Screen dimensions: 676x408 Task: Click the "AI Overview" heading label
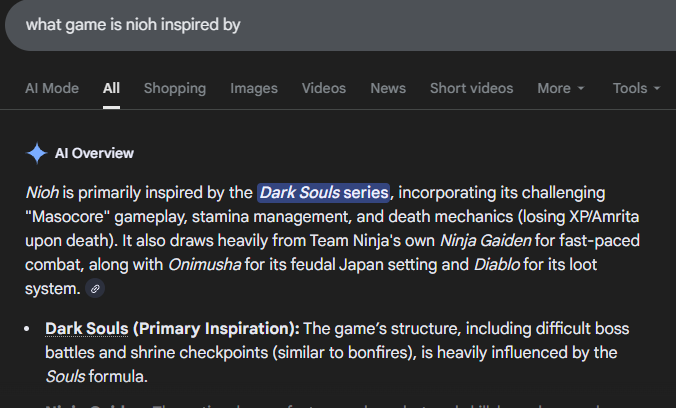94,153
